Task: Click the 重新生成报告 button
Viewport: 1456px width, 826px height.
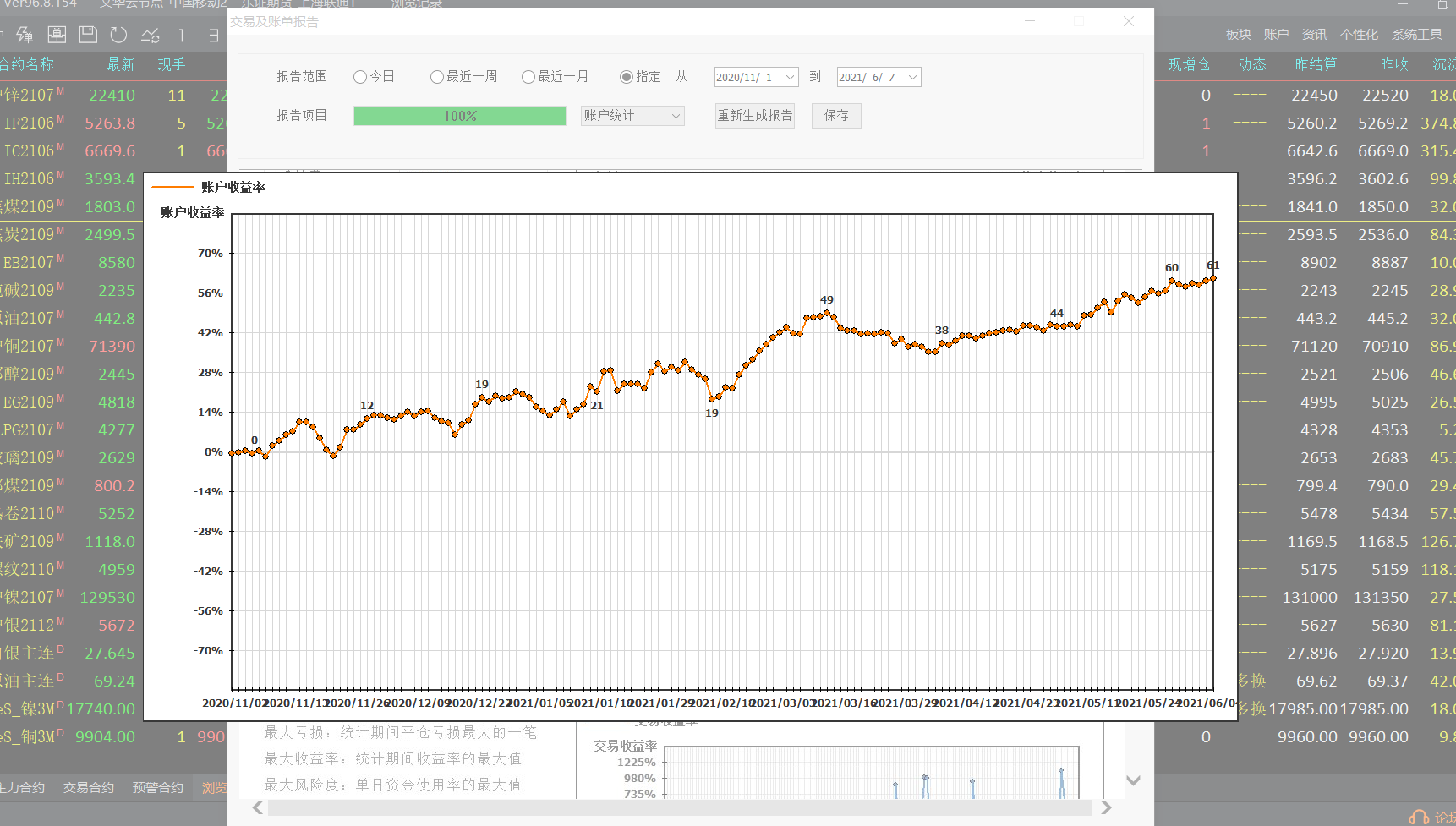Action: [755, 116]
